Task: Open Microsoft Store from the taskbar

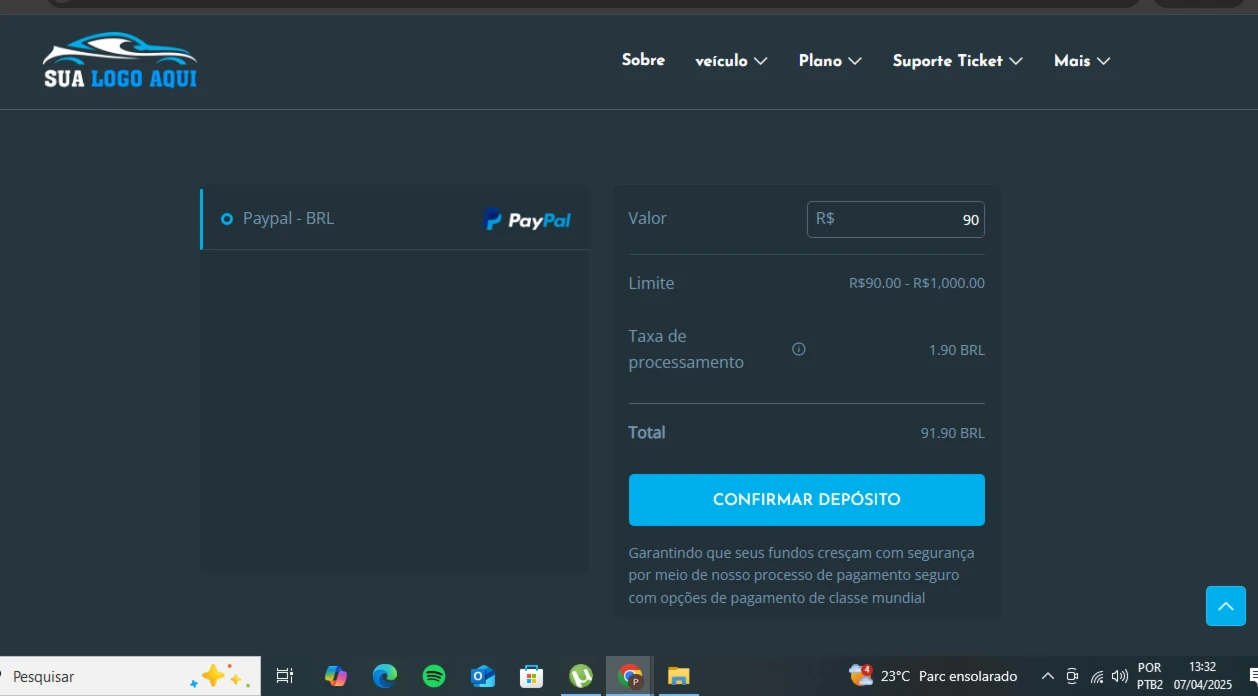Action: point(532,676)
